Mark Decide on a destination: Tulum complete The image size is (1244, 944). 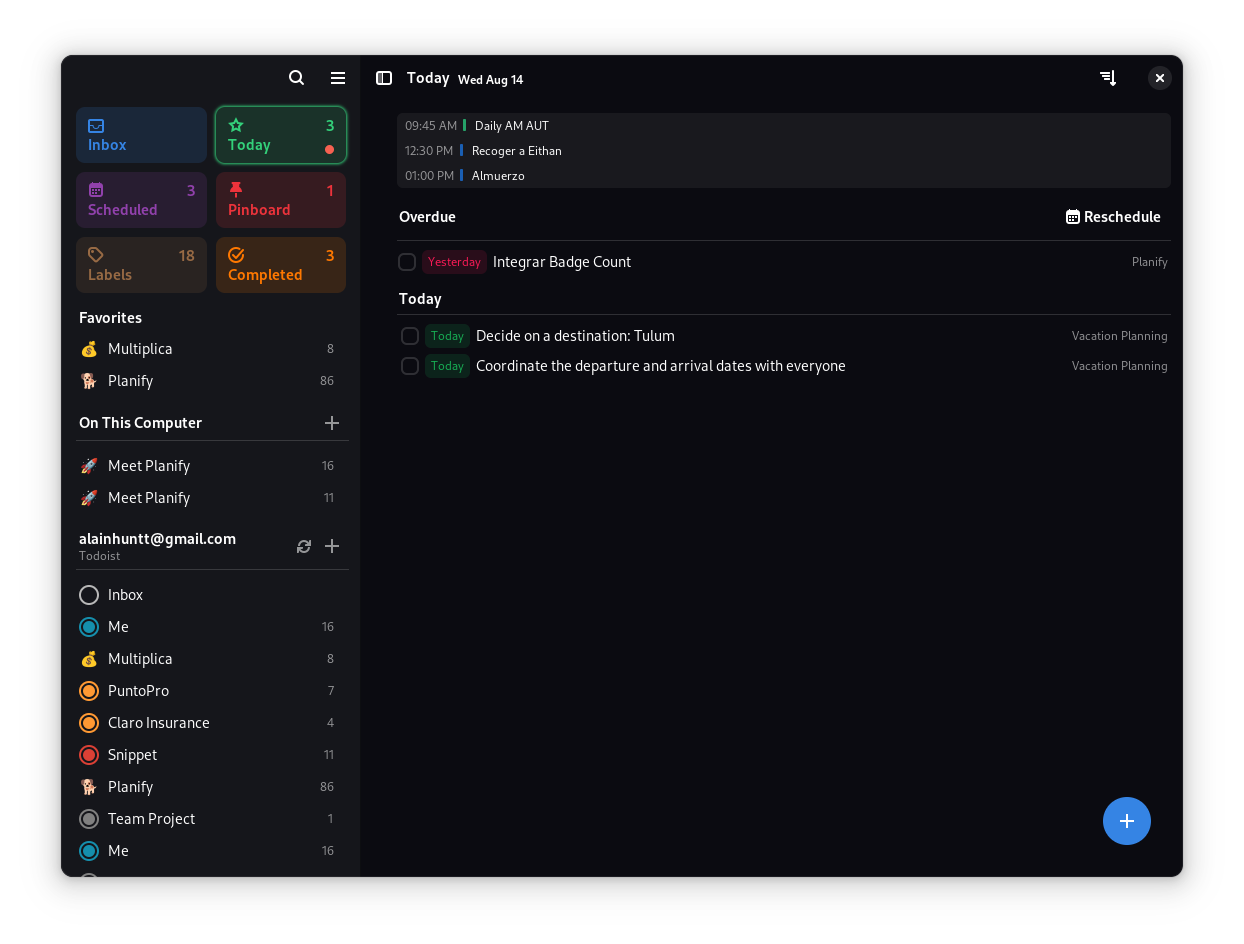(x=409, y=336)
